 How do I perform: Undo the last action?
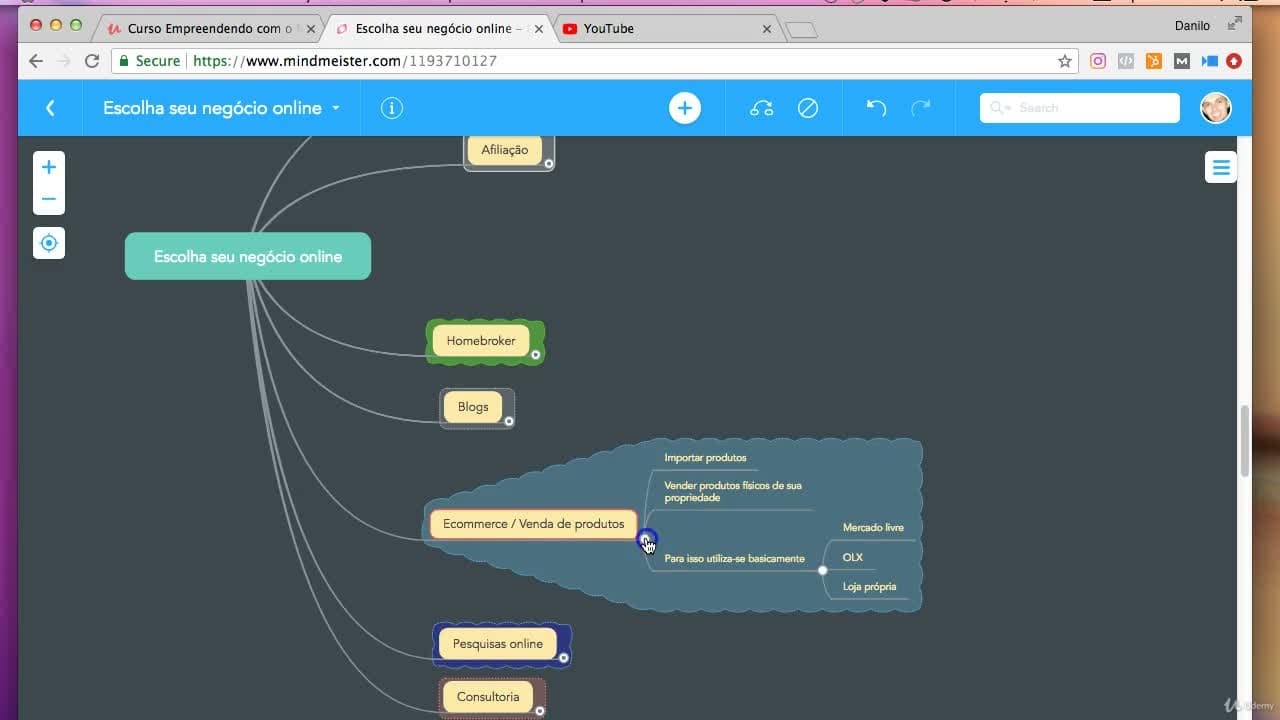click(x=876, y=108)
